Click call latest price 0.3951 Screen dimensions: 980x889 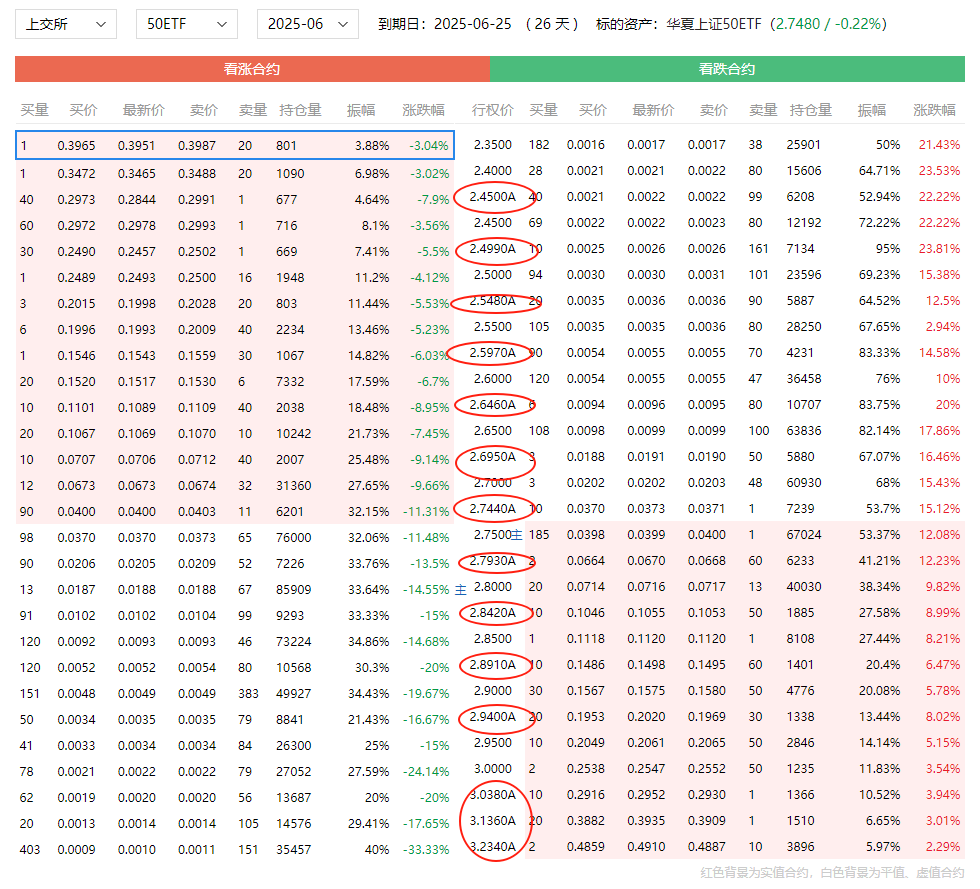[x=137, y=146]
